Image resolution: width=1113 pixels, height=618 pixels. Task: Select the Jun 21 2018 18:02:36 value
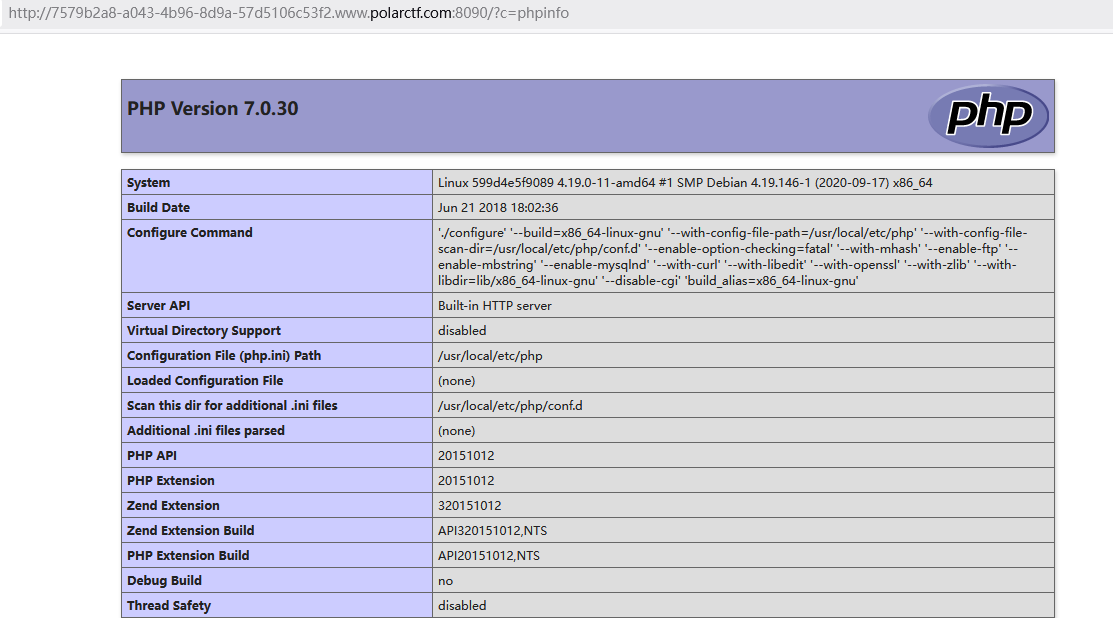point(498,207)
